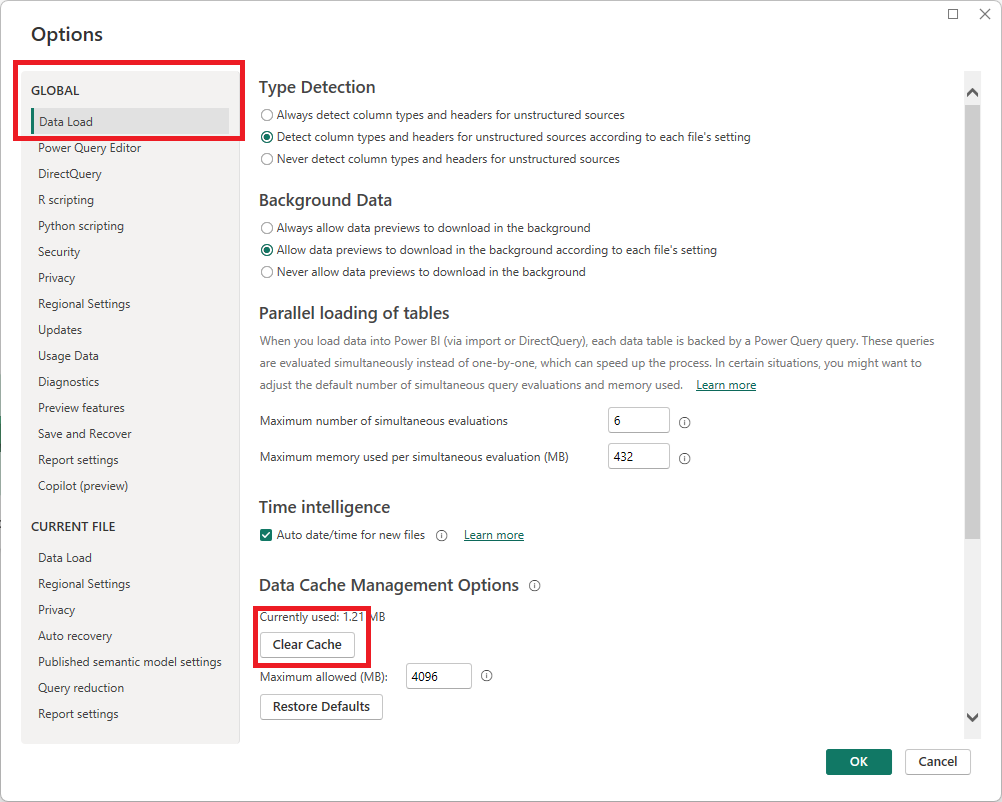The height and width of the screenshot is (802, 1002).
Task: Open Usage Data settings
Action: coord(68,356)
